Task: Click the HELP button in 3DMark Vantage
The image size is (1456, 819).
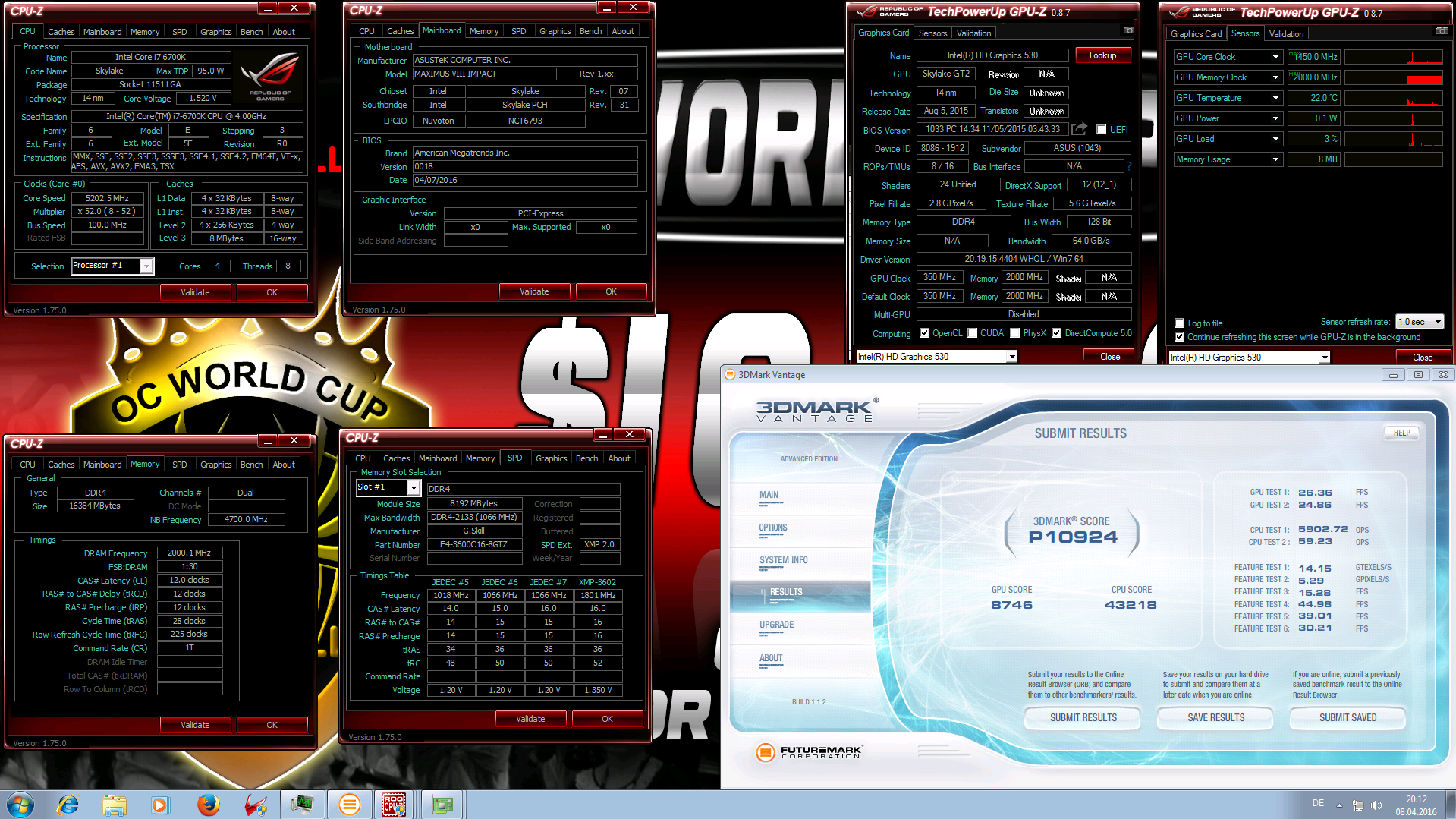Action: point(1401,433)
